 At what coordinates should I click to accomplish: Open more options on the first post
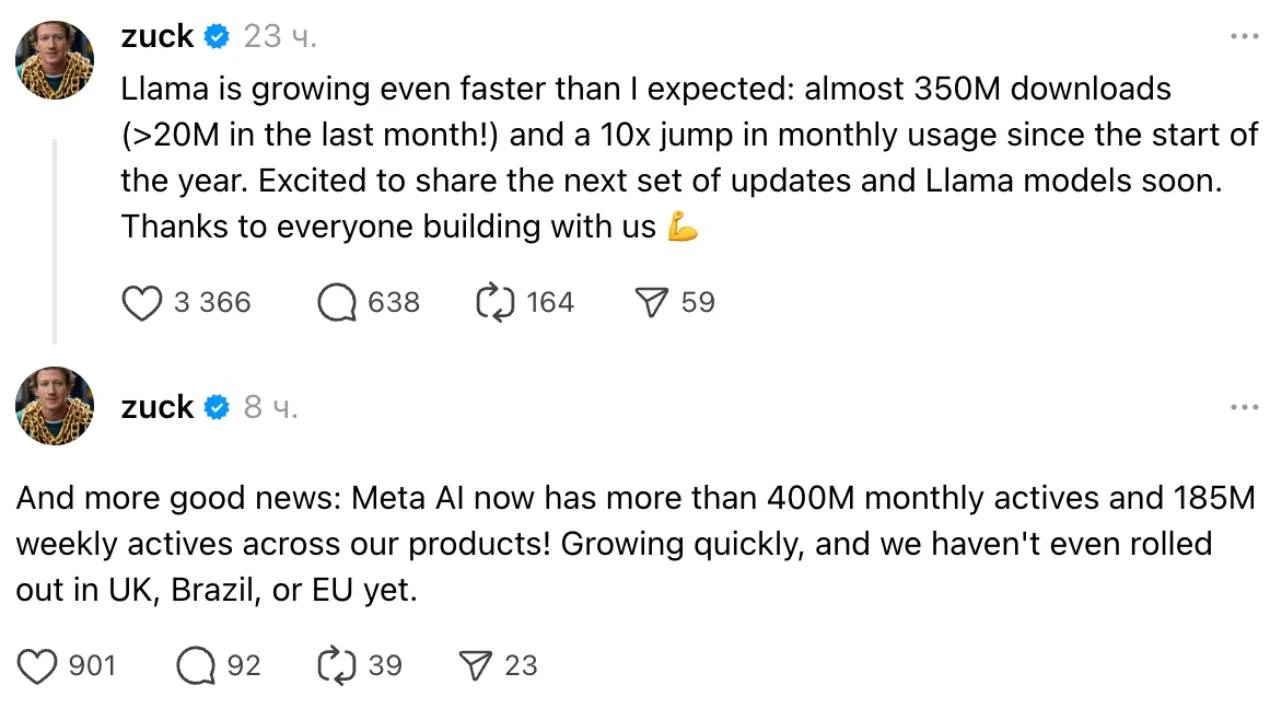click(1244, 37)
